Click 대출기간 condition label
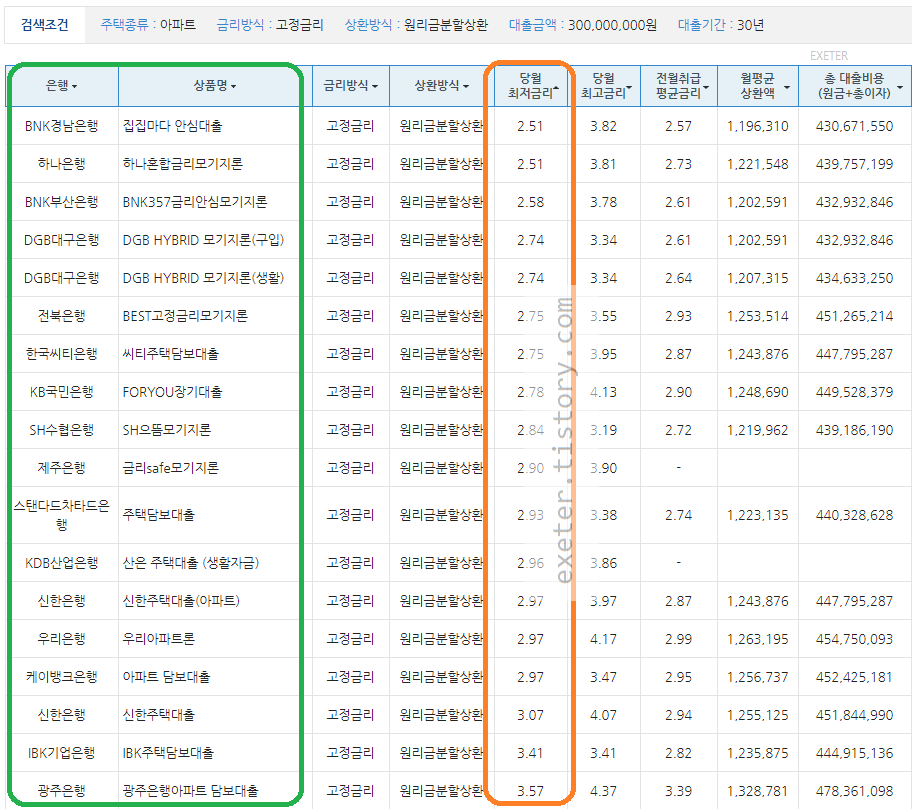Viewport: 916px width, 809px height. 702,25
